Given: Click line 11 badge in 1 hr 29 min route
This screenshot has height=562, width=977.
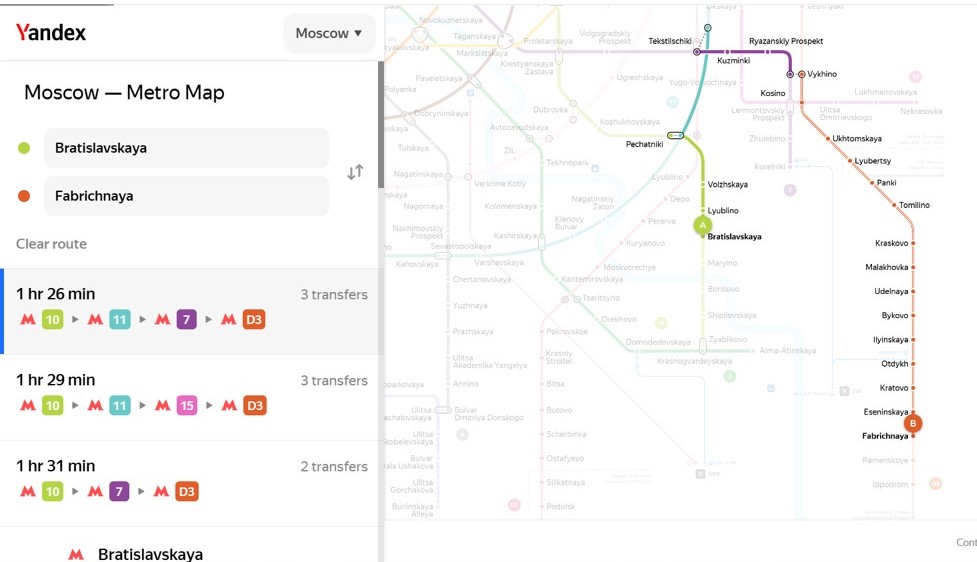Looking at the screenshot, I should pyautogui.click(x=120, y=406).
